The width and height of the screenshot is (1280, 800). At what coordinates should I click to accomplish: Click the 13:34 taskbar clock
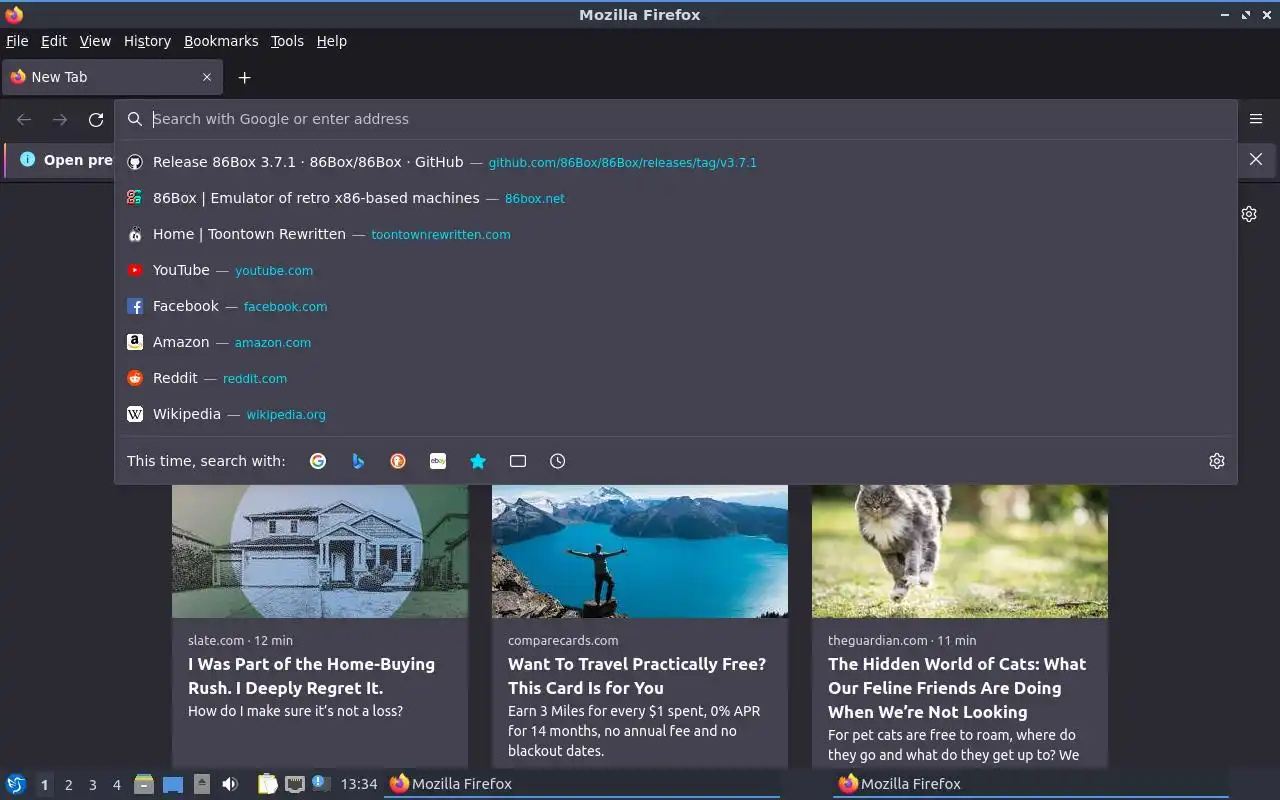point(359,784)
